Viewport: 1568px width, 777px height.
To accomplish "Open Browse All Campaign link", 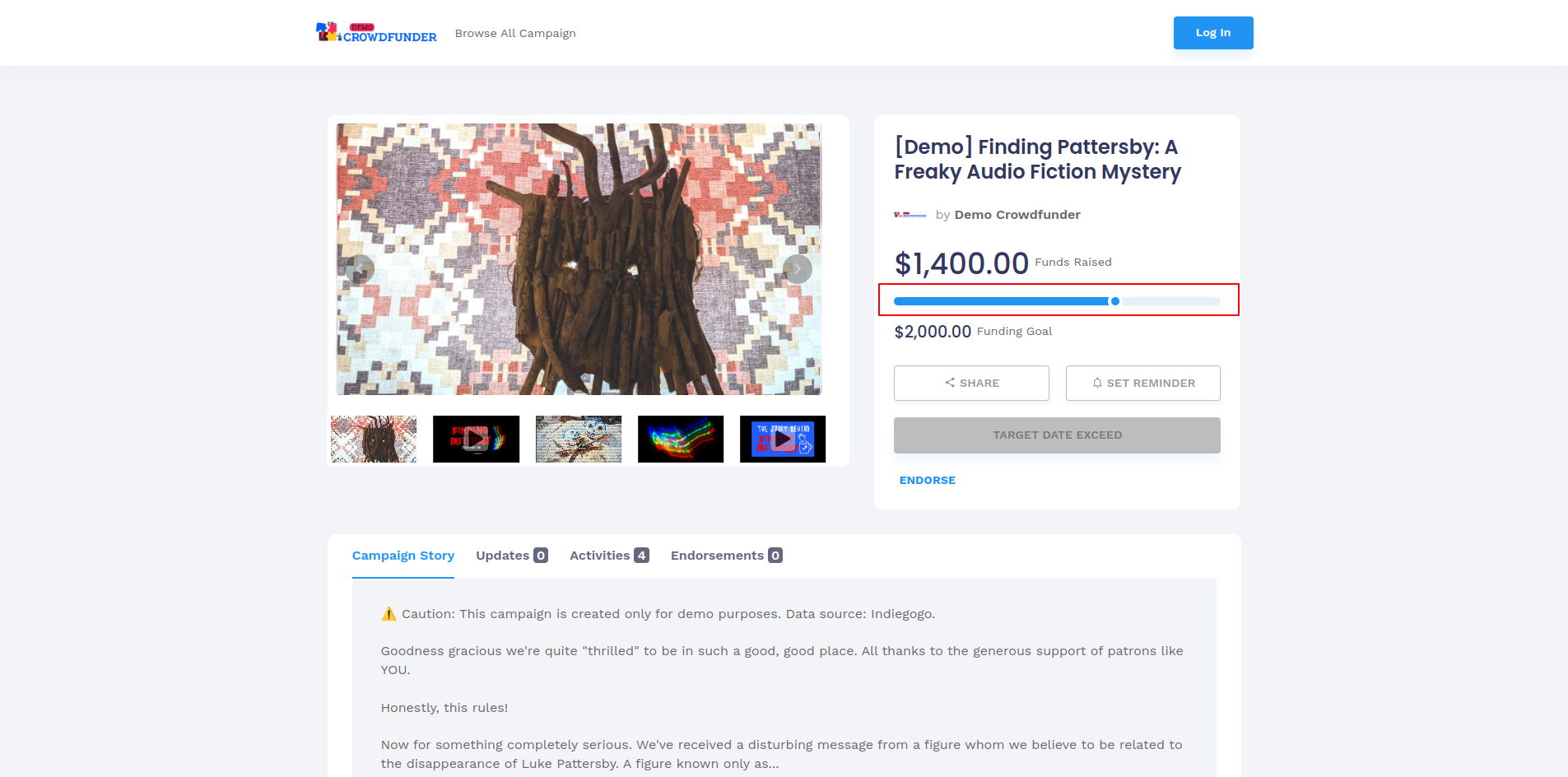I will click(515, 34).
